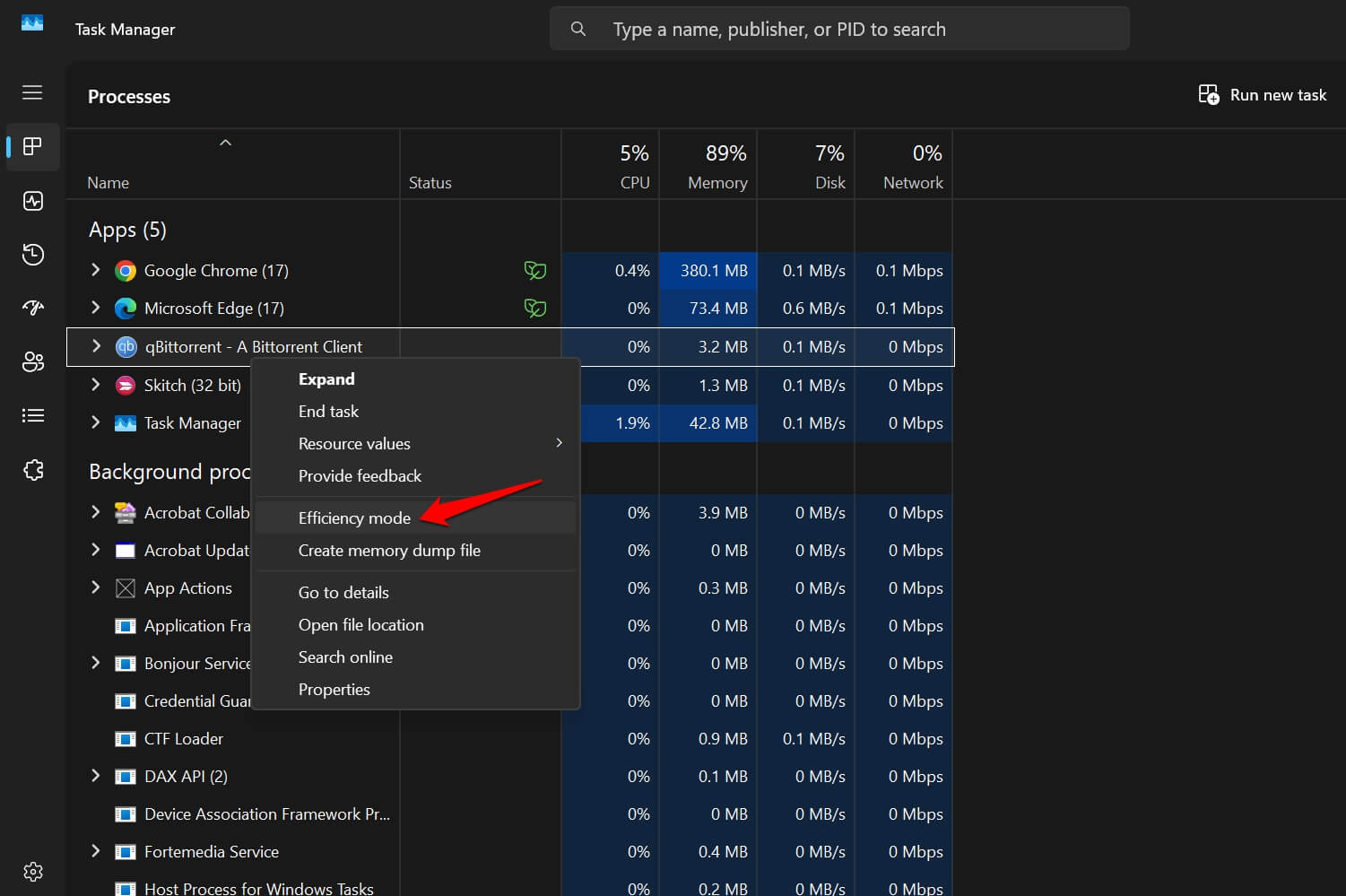1346x896 pixels.
Task: Click the Processes page heading
Action: (x=129, y=97)
